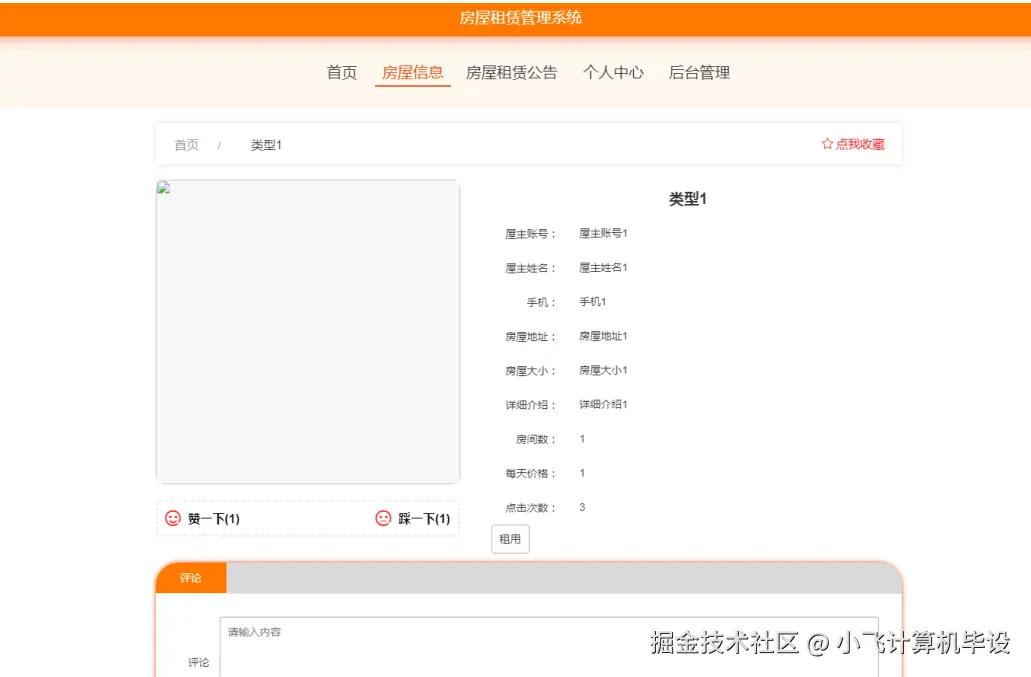Click the house photo placeholder thumbnail
This screenshot has width=1031, height=677.
coord(307,330)
